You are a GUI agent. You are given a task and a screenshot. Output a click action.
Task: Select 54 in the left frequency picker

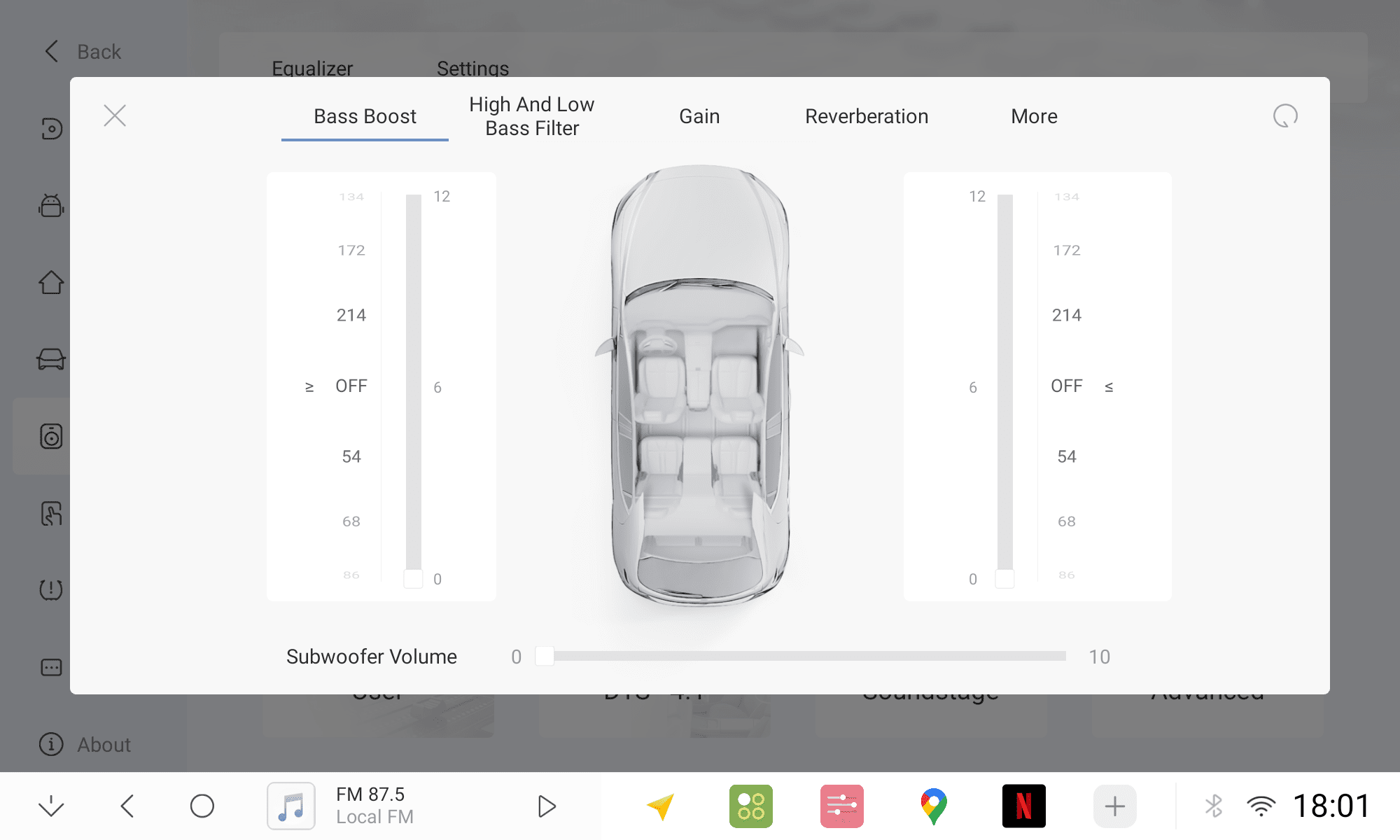pos(351,456)
